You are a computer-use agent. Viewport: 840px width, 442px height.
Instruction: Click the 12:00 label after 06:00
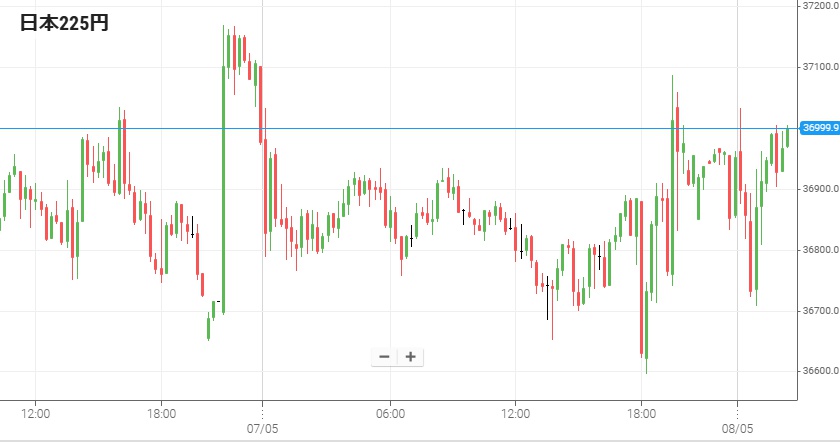tap(516, 412)
